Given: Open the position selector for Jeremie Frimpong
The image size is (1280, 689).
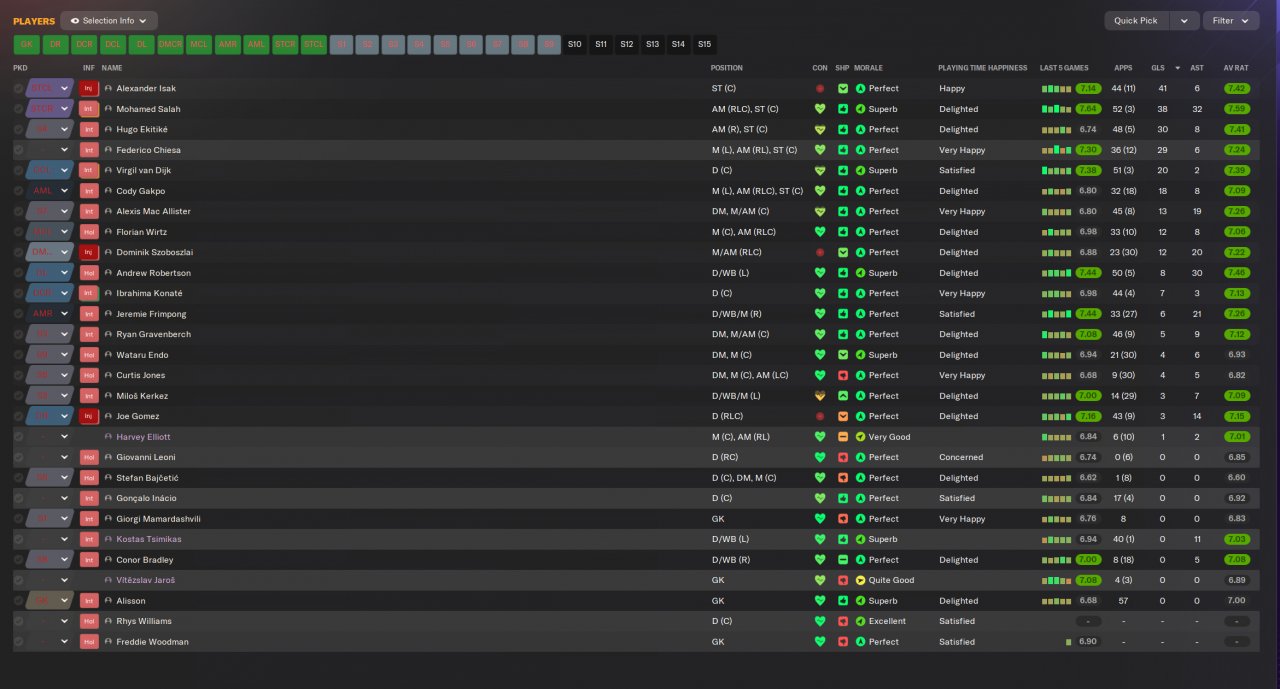Looking at the screenshot, I should [x=50, y=314].
